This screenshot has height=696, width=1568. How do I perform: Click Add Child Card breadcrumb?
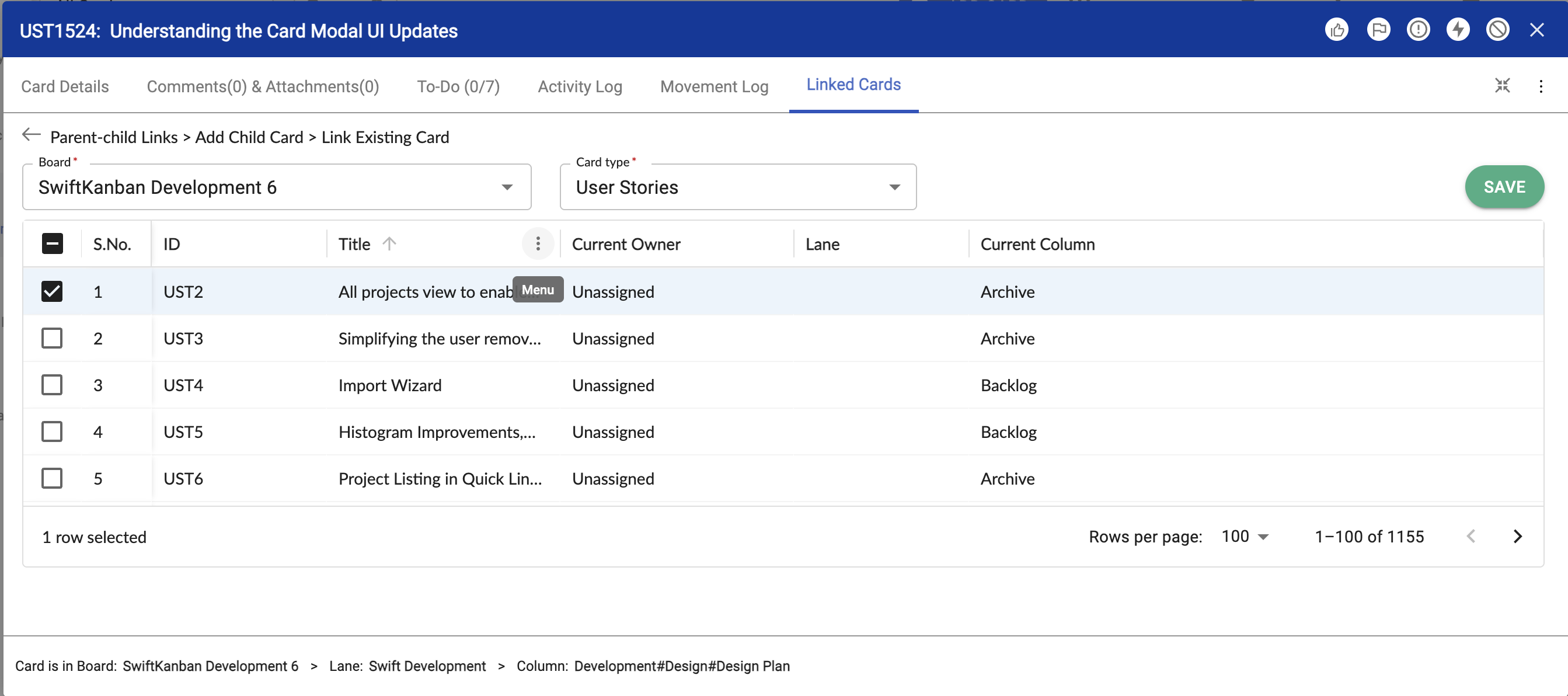pyautogui.click(x=249, y=138)
